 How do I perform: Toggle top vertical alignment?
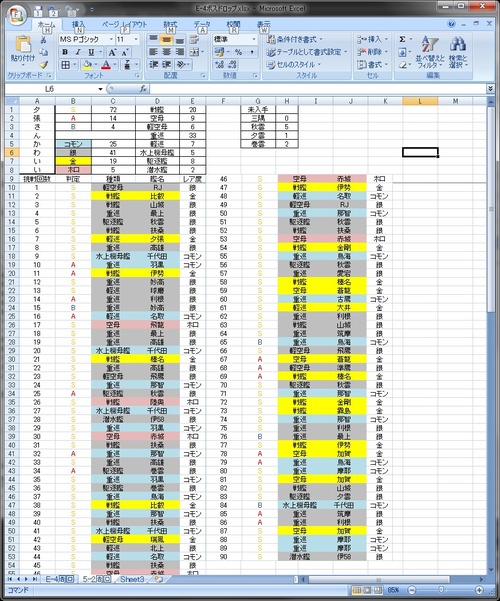pyautogui.click(x=153, y=39)
